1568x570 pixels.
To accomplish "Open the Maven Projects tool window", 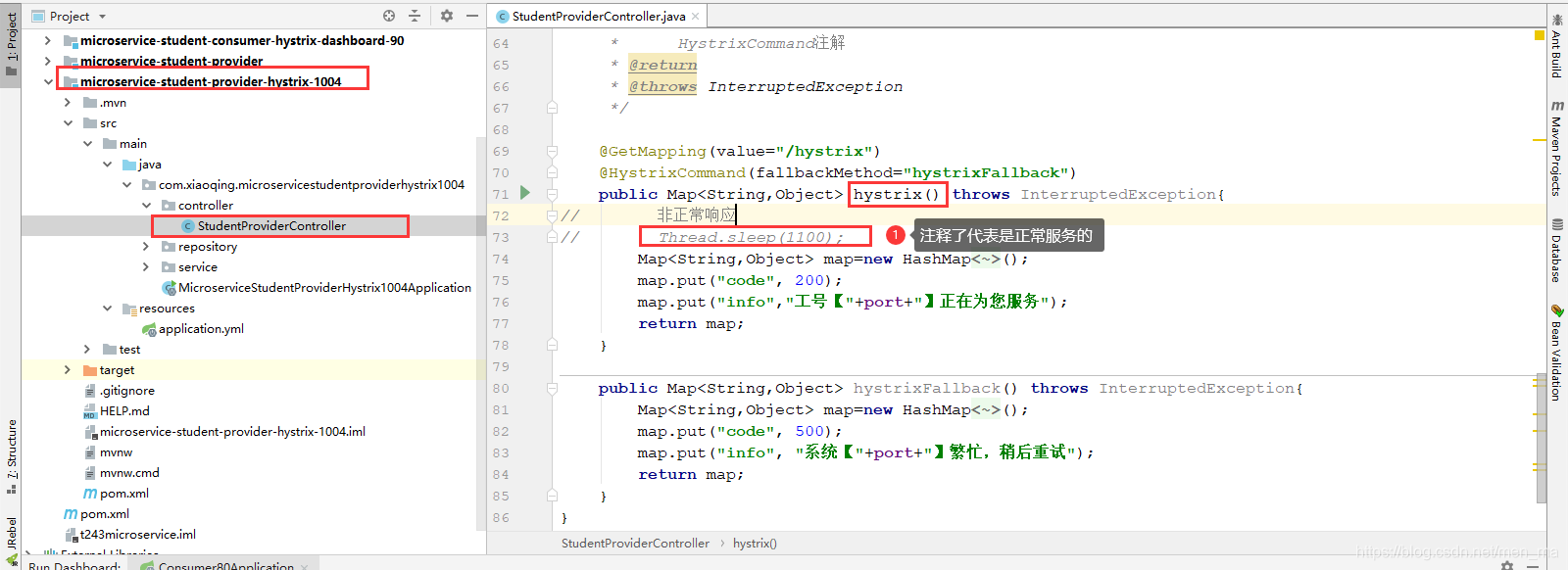I will tap(1557, 147).
